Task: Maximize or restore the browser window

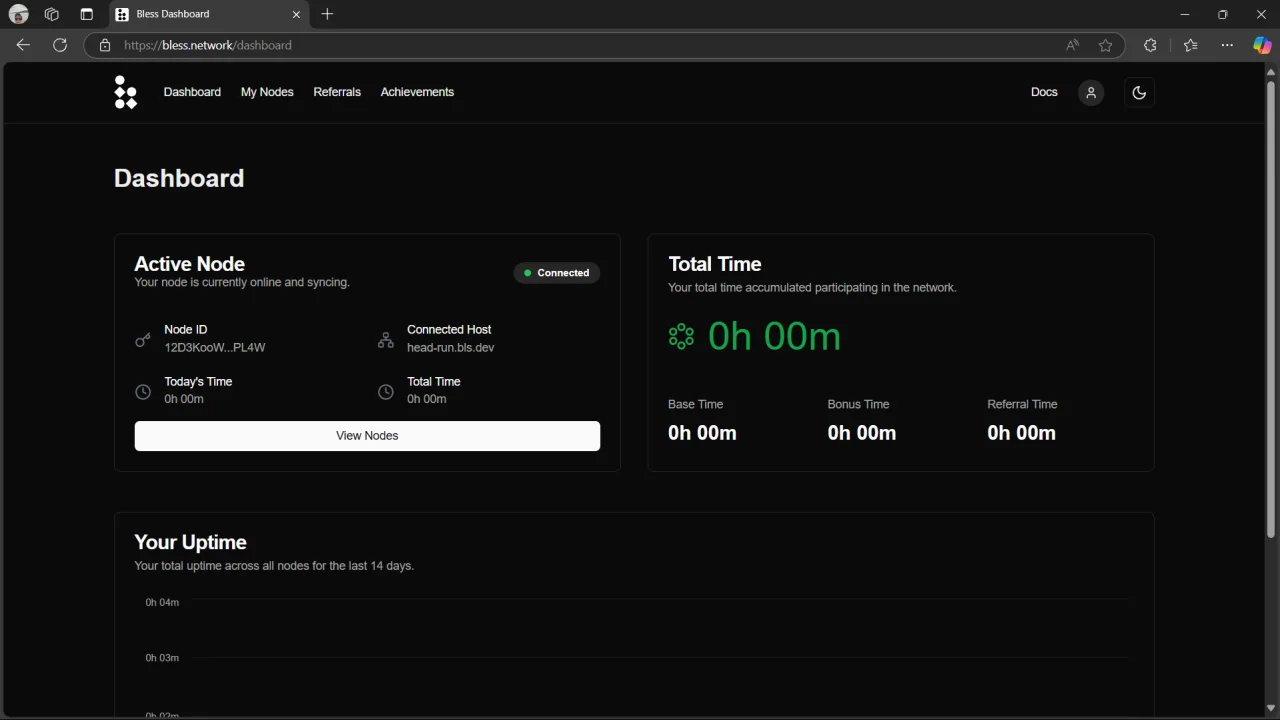Action: coord(1222,14)
